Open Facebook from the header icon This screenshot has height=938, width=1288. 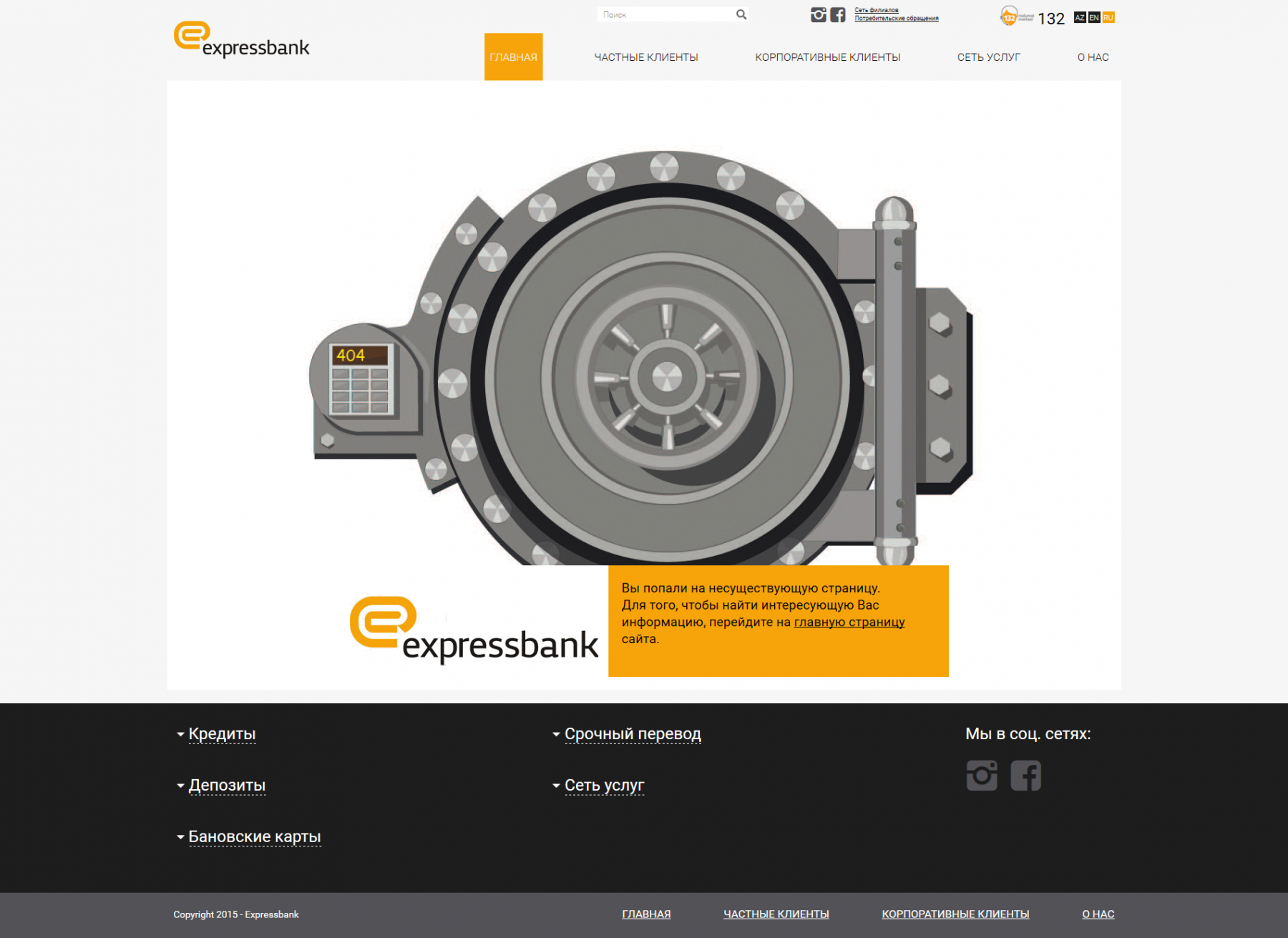tap(838, 14)
